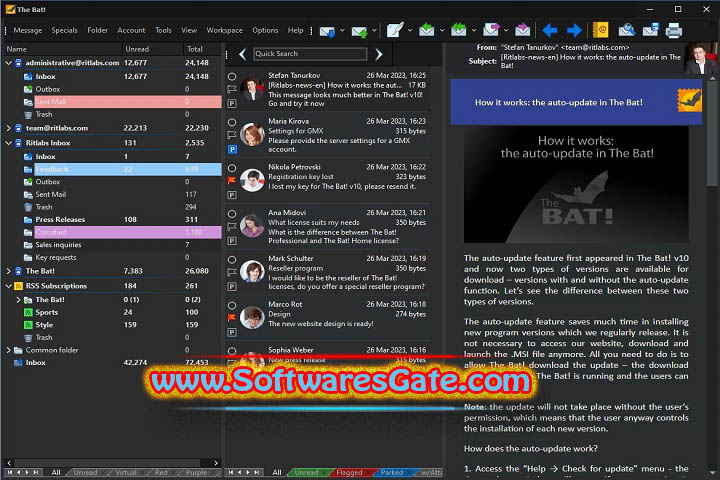Switch to Parked tab in message list
Viewport: 720px width, 480px height.
[392, 472]
